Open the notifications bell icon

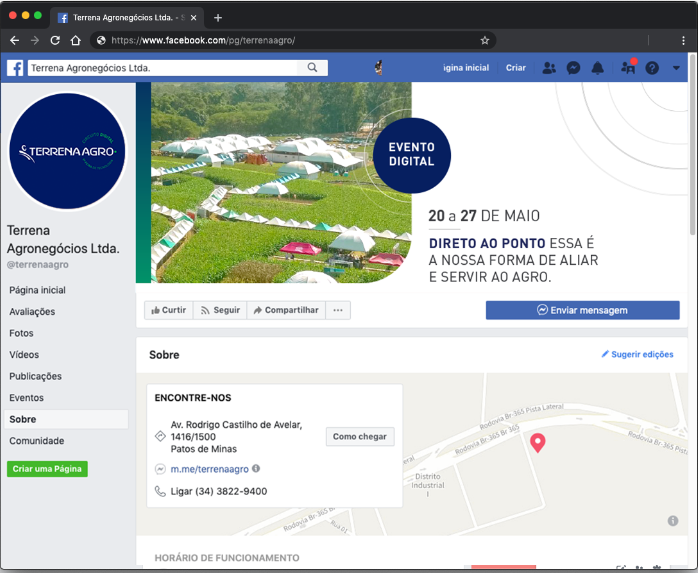597,68
